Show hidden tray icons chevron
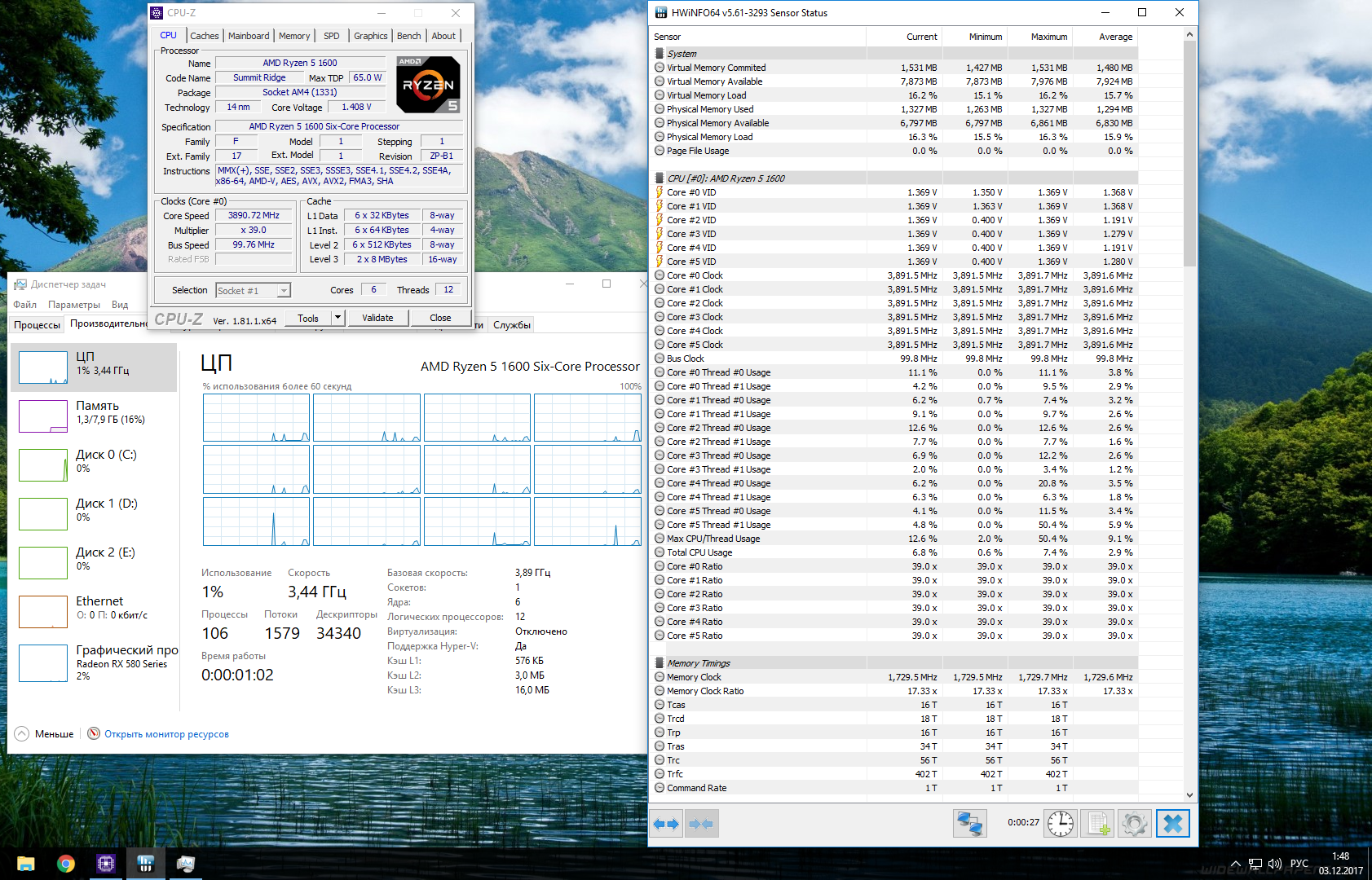 1235,864
